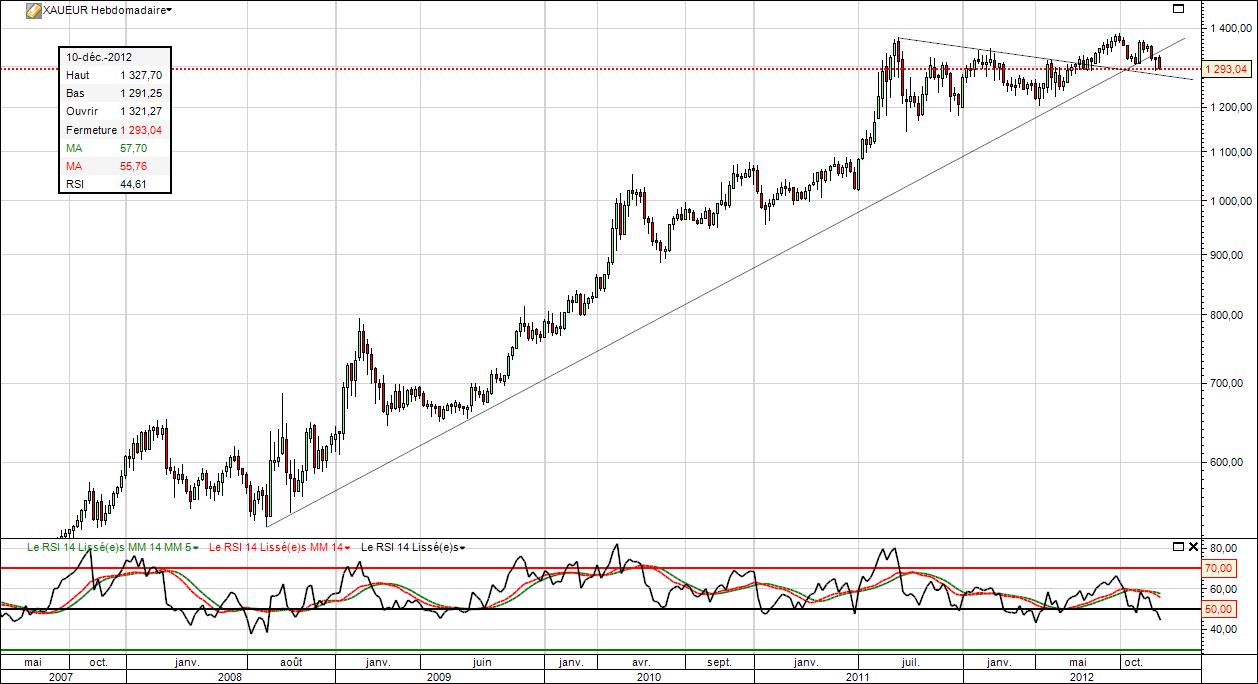Viewport: 1258px width, 684px height.
Task: Click the 1 293,04 current price label
Action: click(1227, 70)
